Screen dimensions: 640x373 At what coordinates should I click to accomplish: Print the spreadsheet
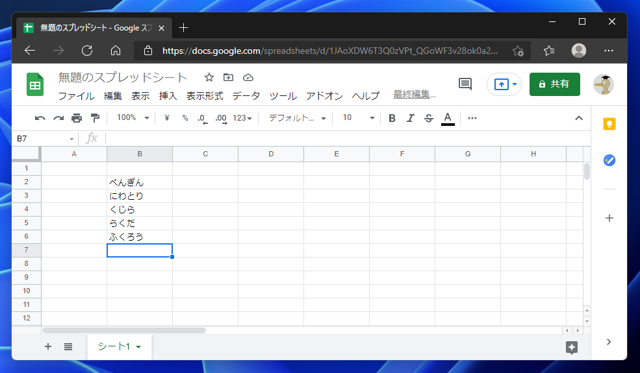click(x=77, y=118)
